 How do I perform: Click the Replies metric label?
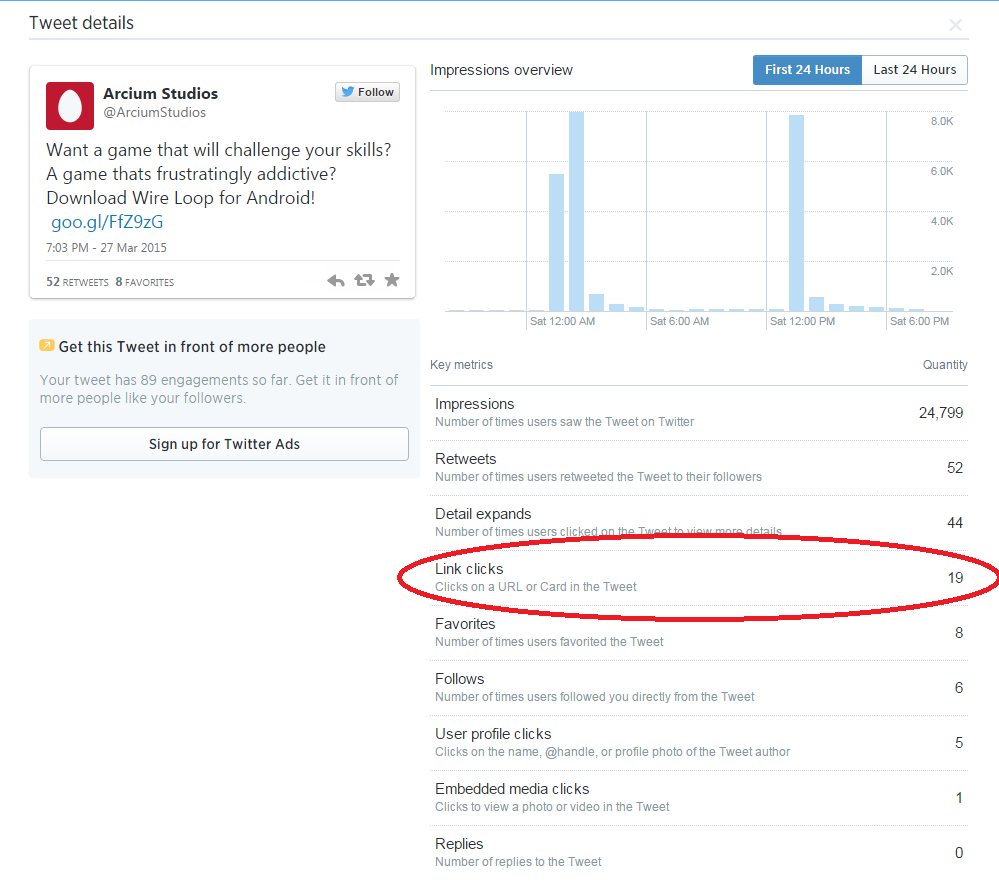[x=459, y=844]
